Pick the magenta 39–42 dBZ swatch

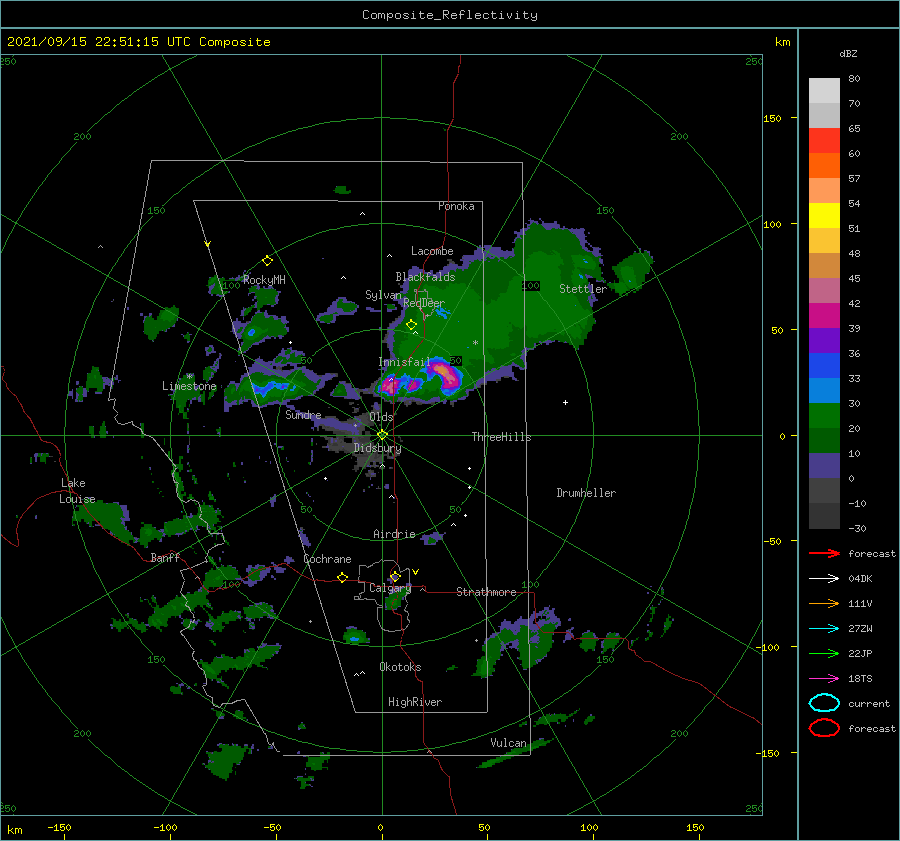click(824, 316)
